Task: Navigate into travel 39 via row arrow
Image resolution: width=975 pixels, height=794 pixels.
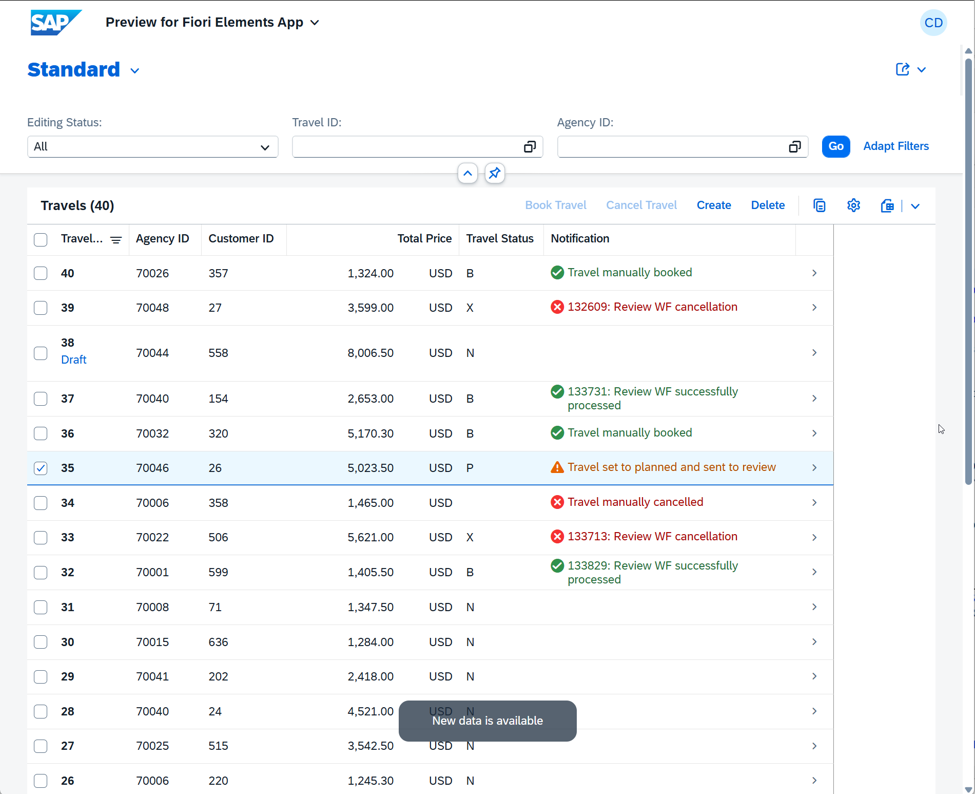Action: click(x=814, y=308)
